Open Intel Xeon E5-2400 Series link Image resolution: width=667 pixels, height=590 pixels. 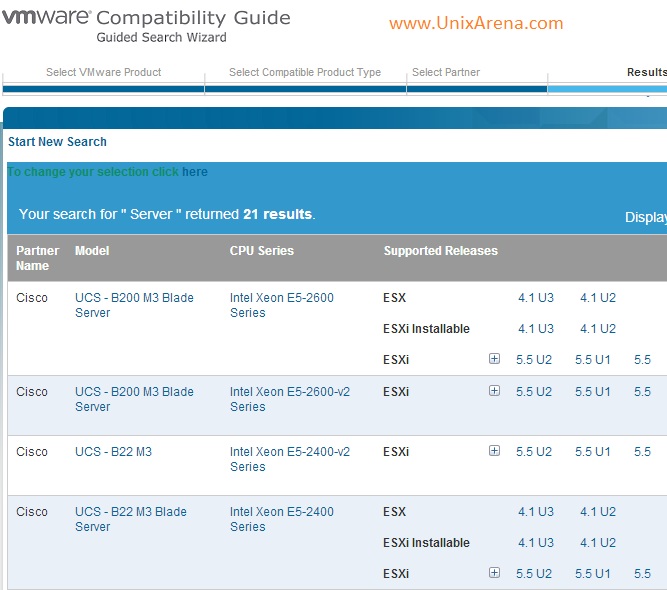point(282,519)
